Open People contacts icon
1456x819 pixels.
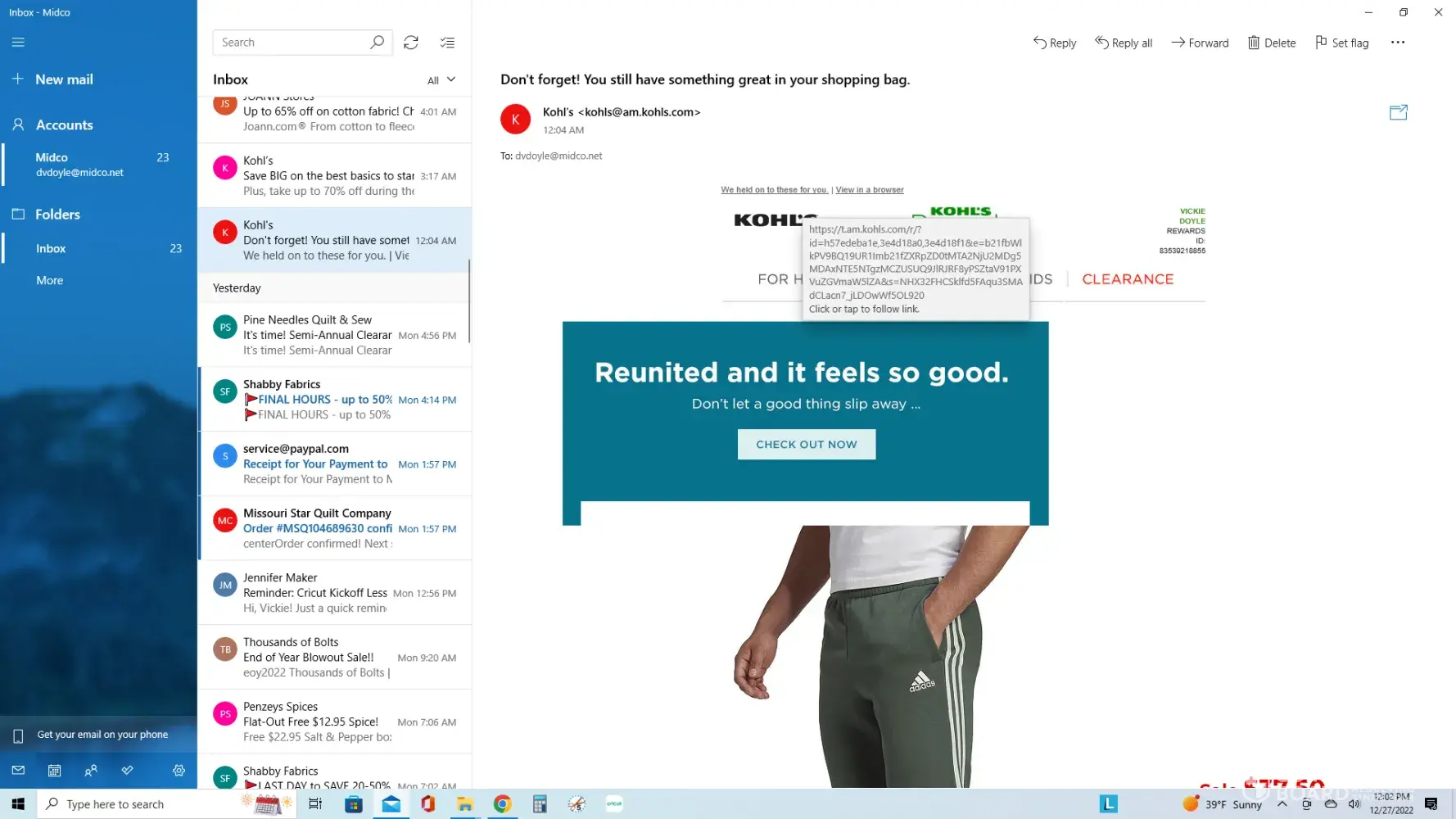click(x=91, y=771)
